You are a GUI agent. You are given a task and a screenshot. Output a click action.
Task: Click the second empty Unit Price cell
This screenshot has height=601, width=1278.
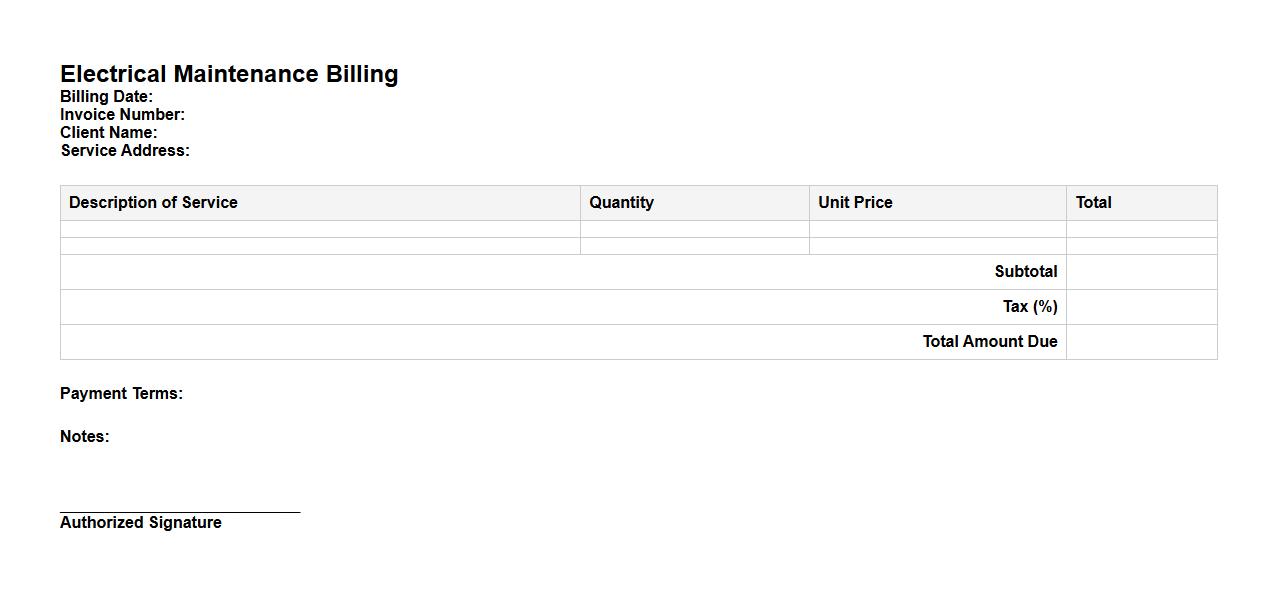click(937, 246)
